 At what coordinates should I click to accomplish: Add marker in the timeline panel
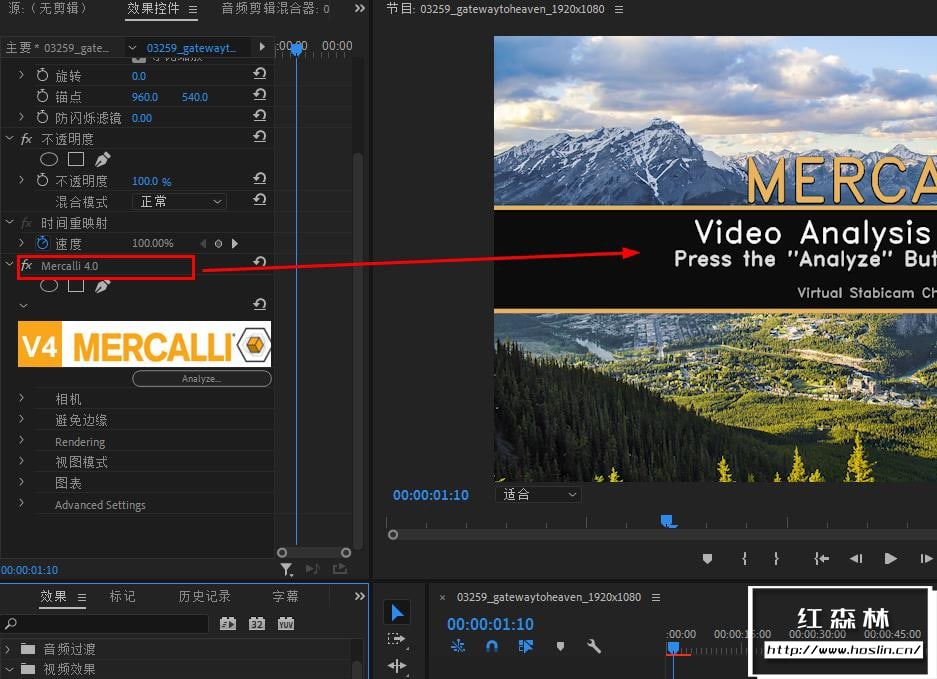pyautogui.click(x=560, y=646)
